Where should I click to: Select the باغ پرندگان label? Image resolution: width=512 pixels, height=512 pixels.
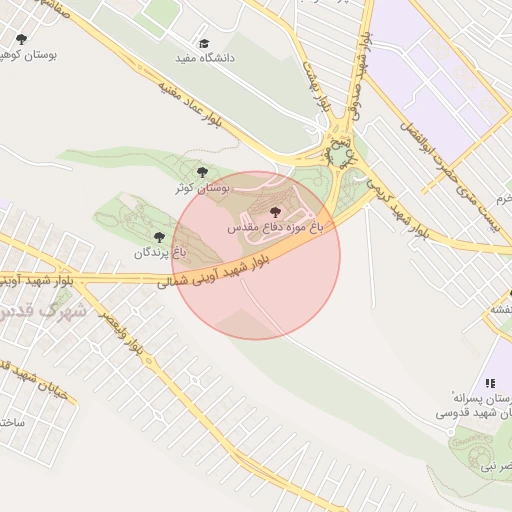[x=160, y=253]
